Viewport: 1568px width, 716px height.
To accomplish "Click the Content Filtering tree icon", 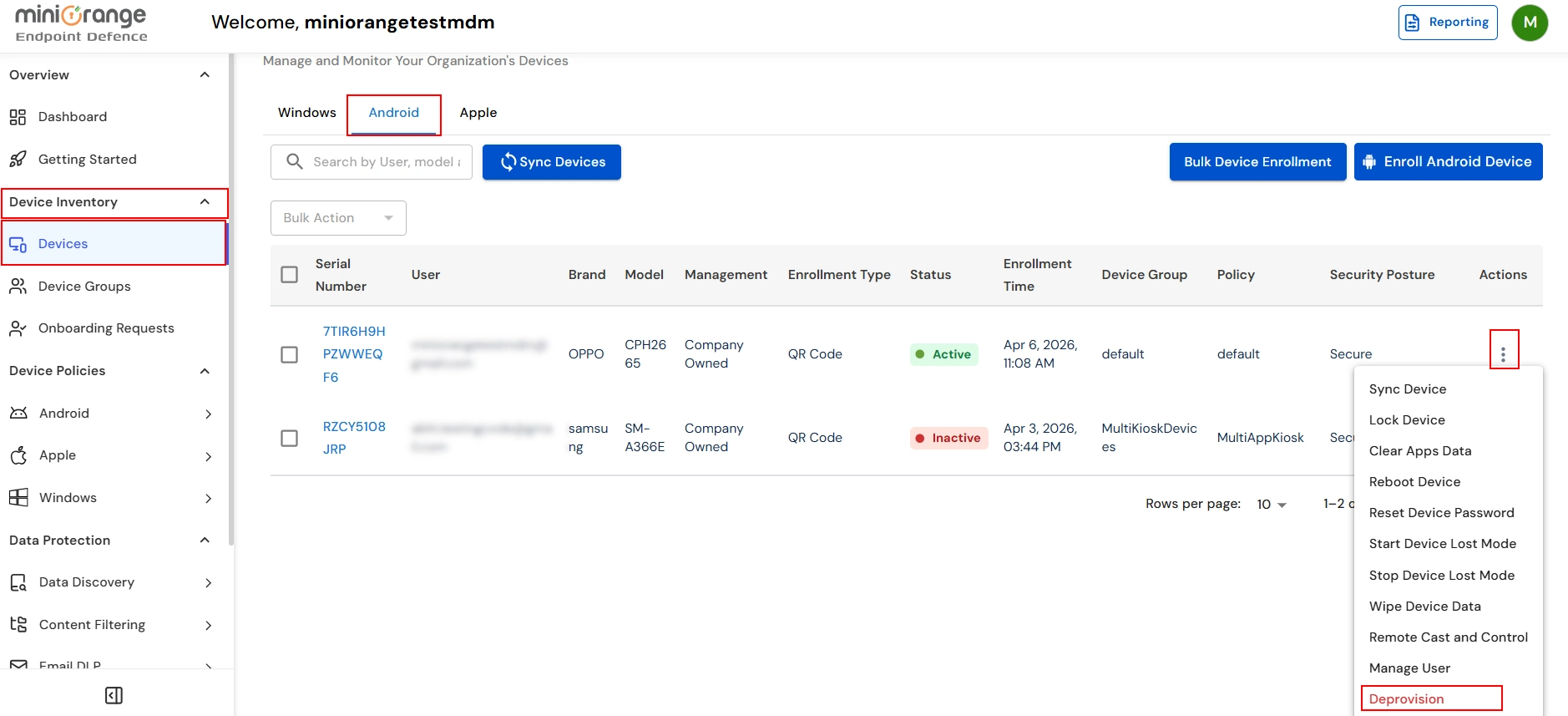I will [18, 624].
